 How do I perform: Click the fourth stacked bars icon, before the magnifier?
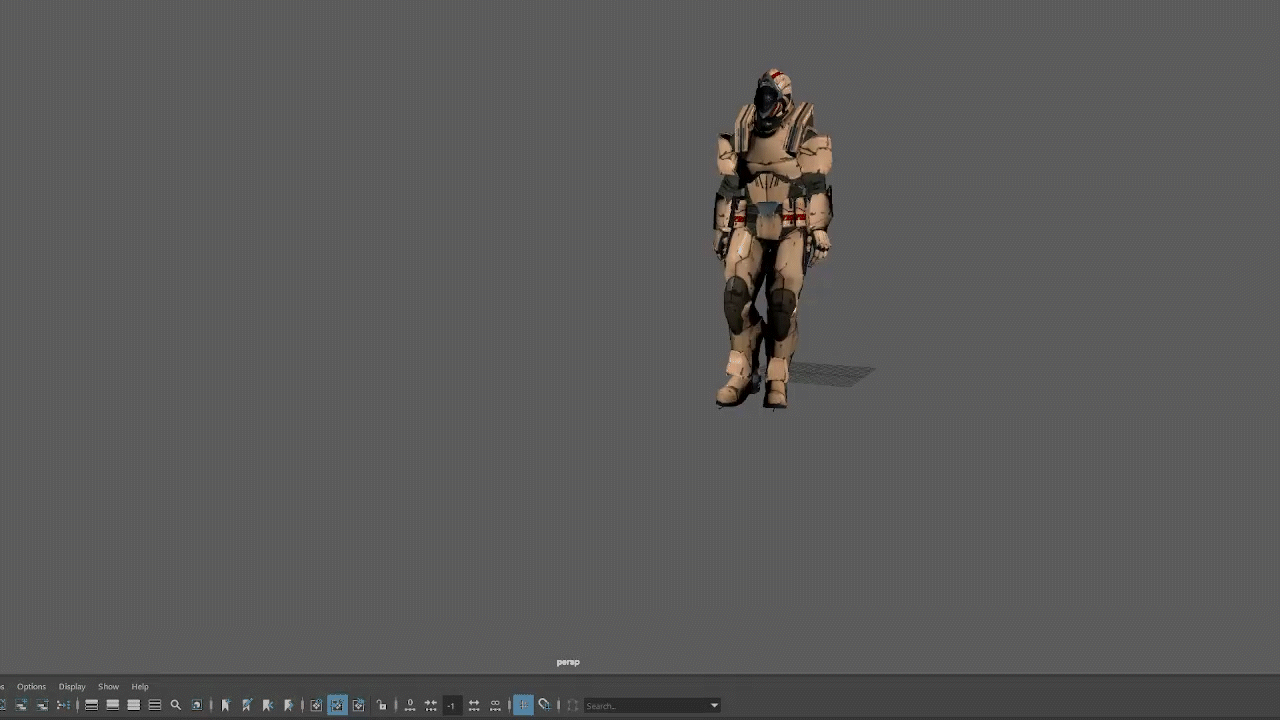click(155, 705)
